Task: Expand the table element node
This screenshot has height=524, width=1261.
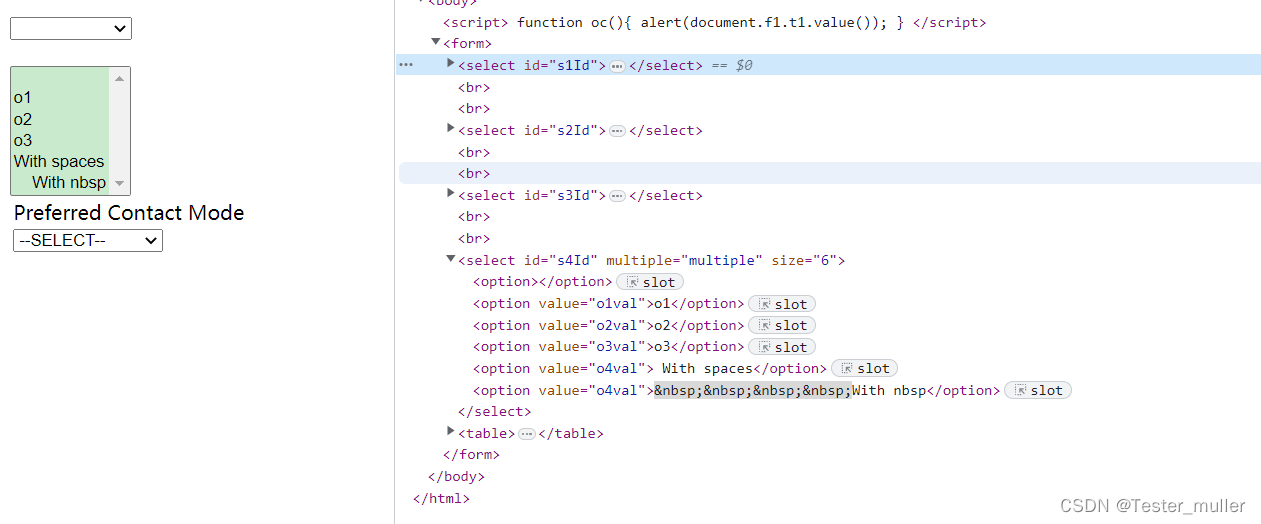Action: click(x=451, y=432)
